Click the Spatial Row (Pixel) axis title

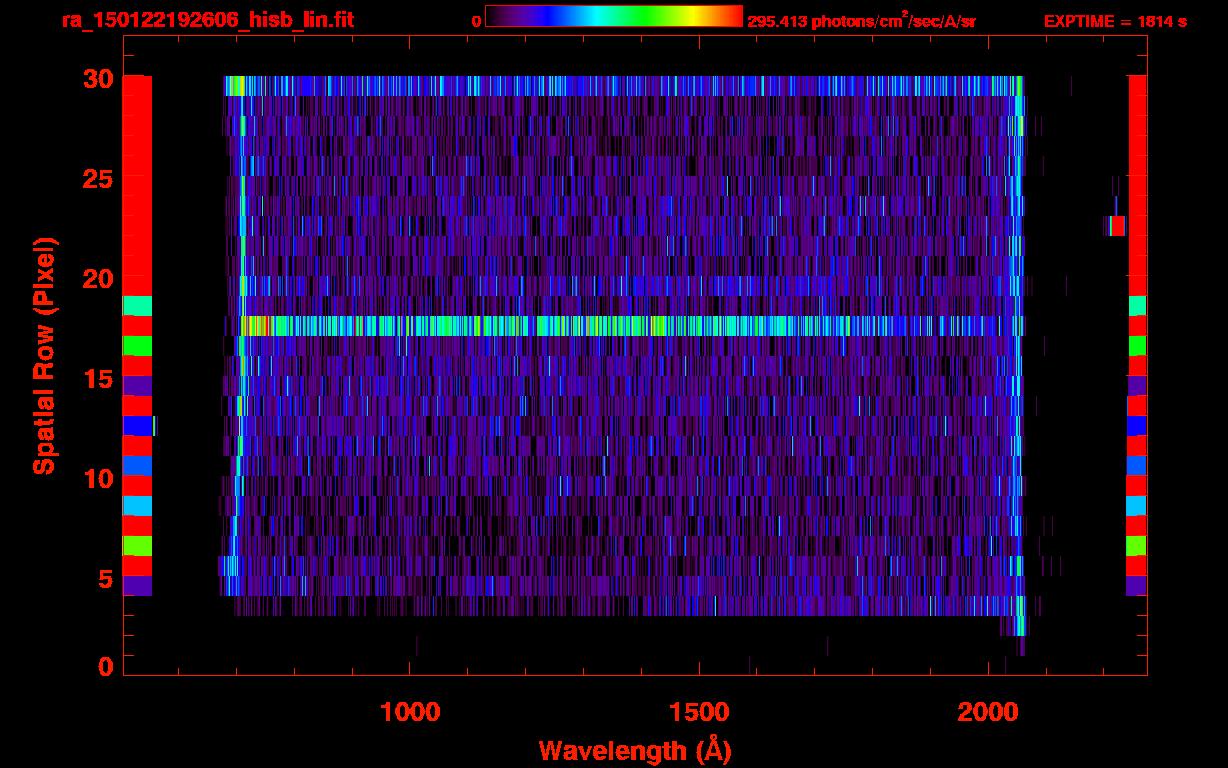(x=43, y=355)
